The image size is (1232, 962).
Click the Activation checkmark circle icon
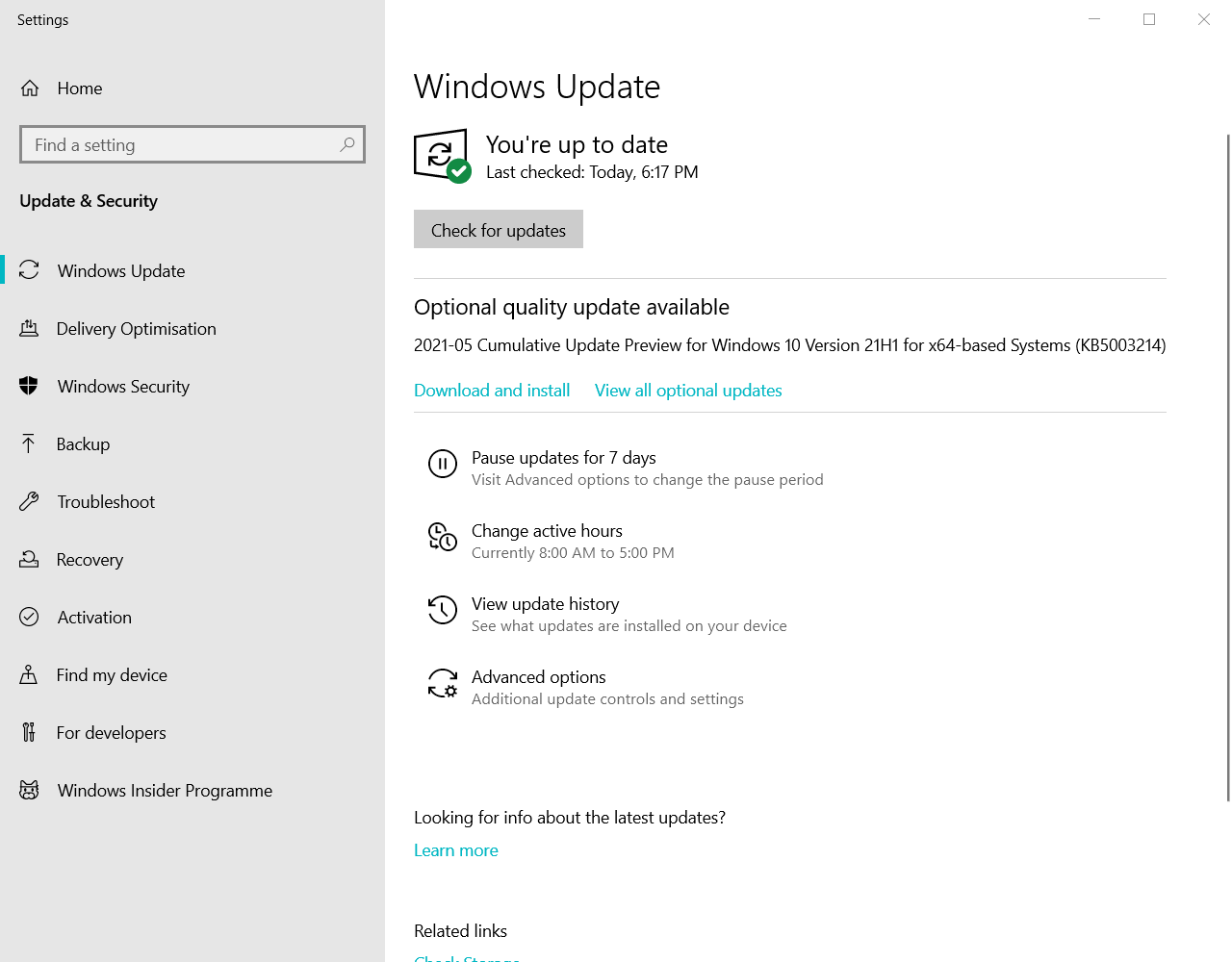click(x=29, y=617)
